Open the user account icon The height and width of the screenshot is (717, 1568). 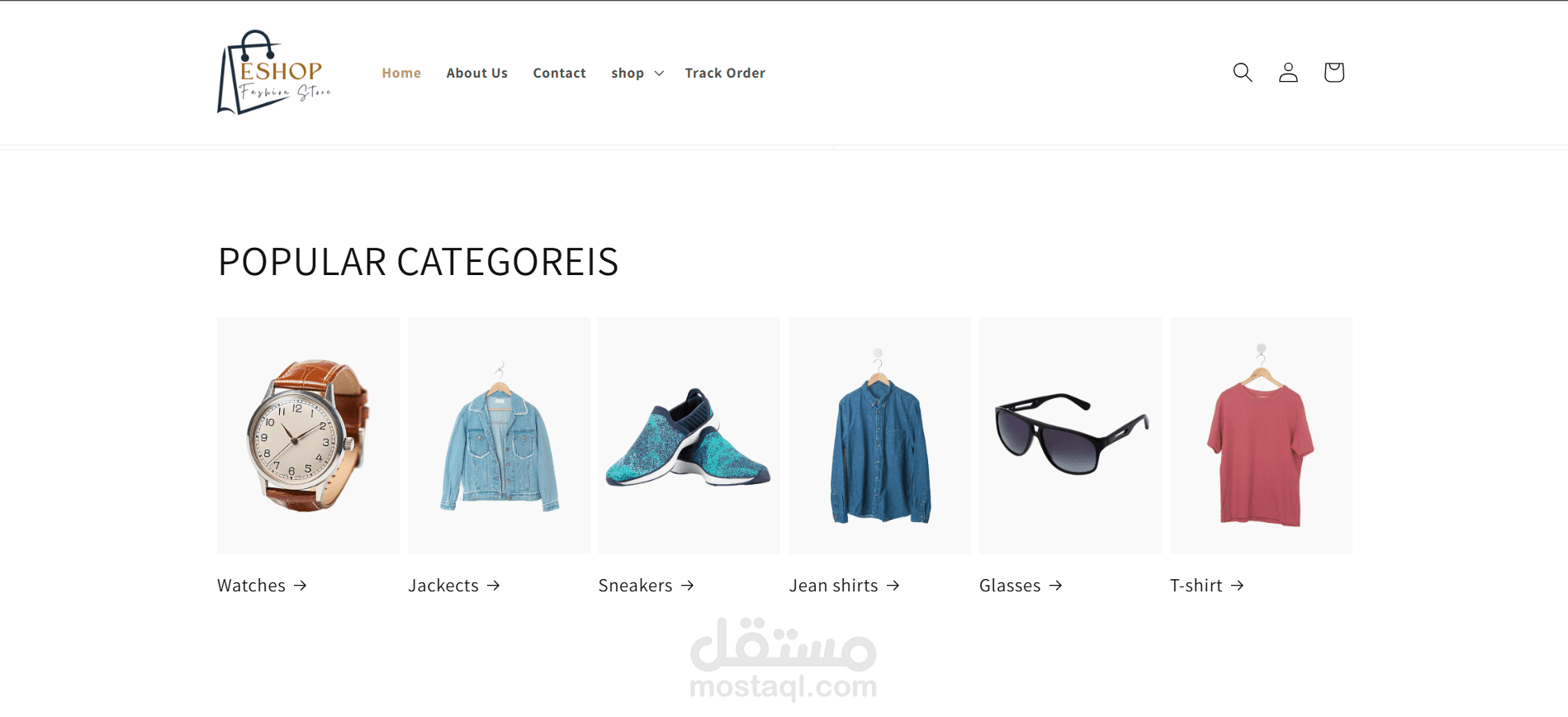click(1288, 73)
